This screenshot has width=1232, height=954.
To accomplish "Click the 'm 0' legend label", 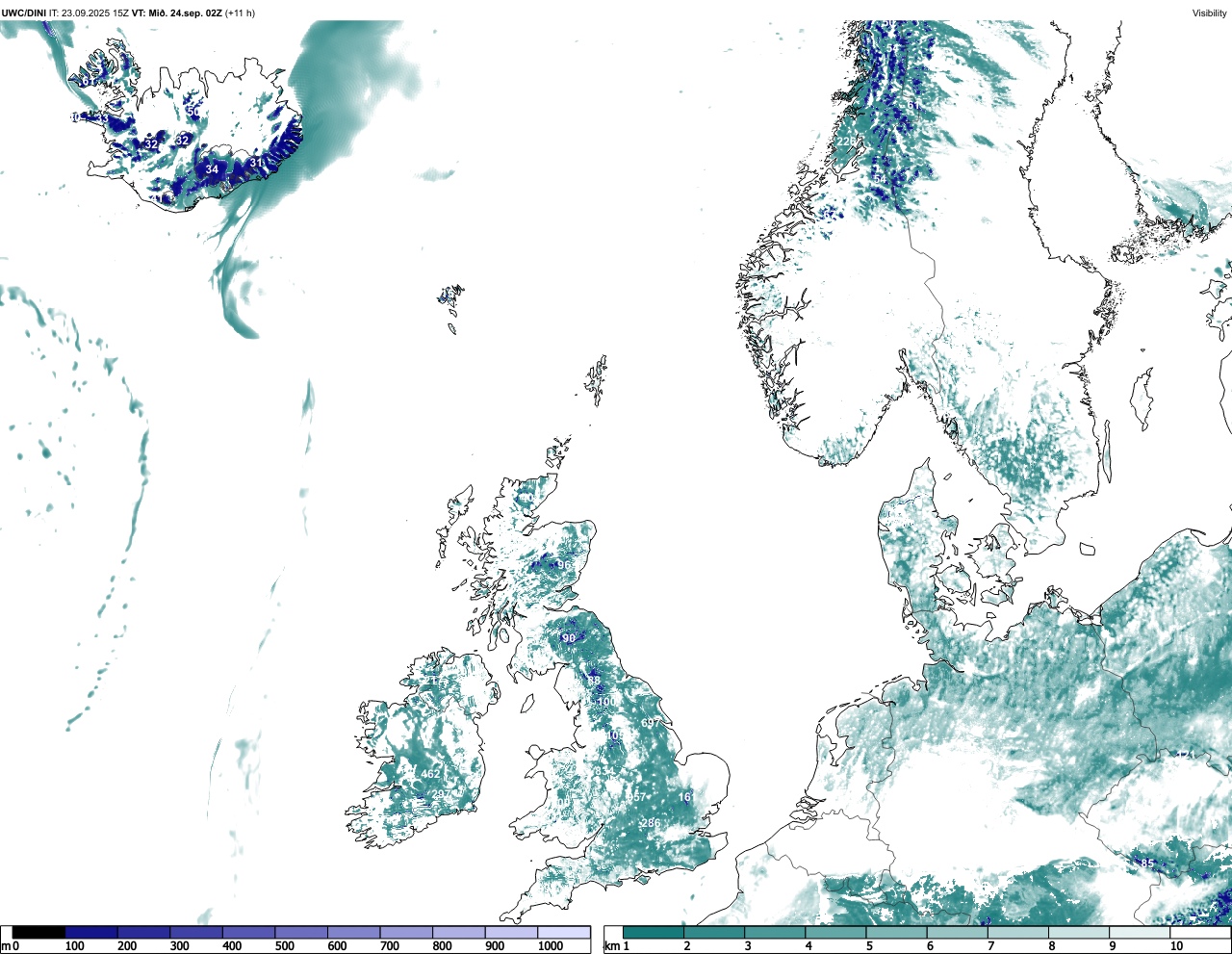I will coord(11,946).
